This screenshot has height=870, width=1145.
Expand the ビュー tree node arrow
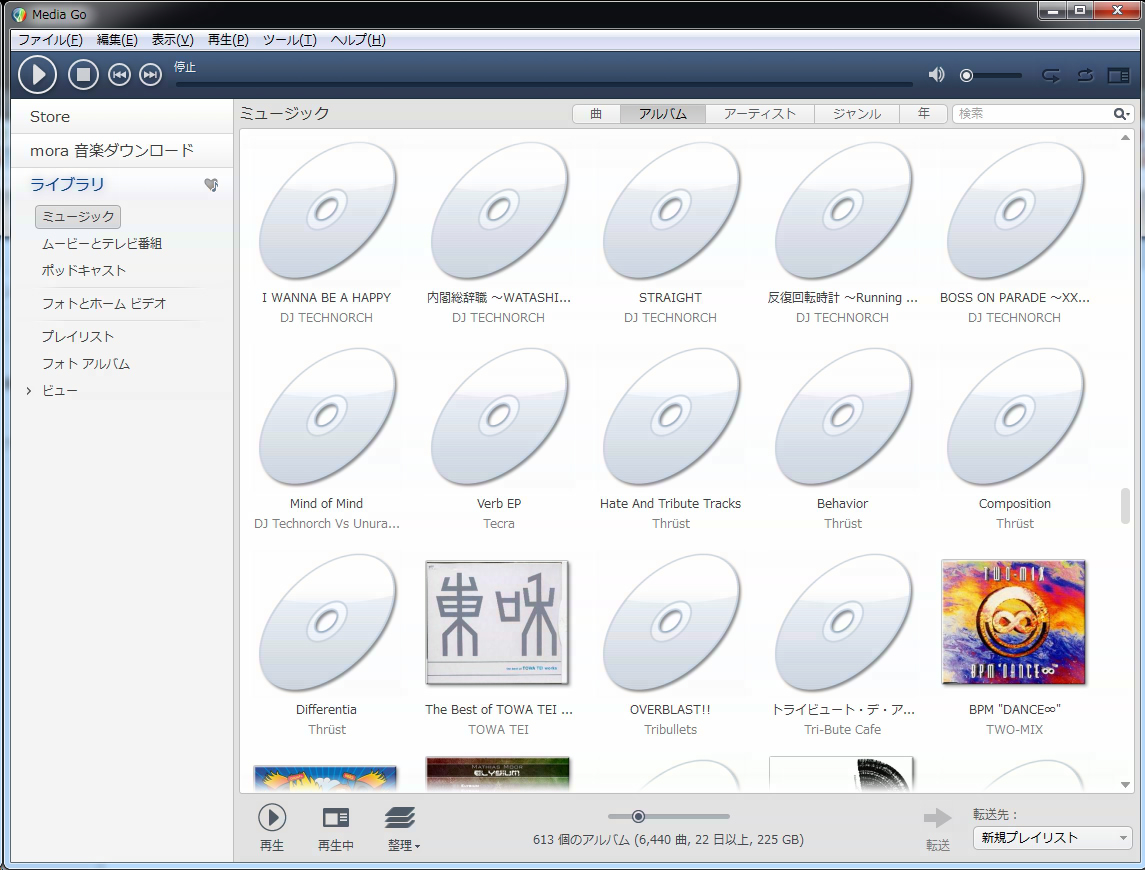click(x=28, y=391)
